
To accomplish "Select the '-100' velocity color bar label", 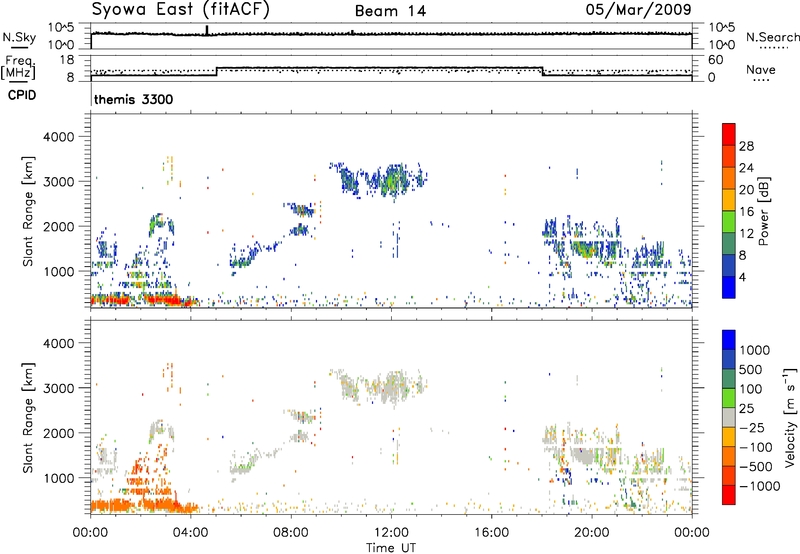I will [x=755, y=447].
